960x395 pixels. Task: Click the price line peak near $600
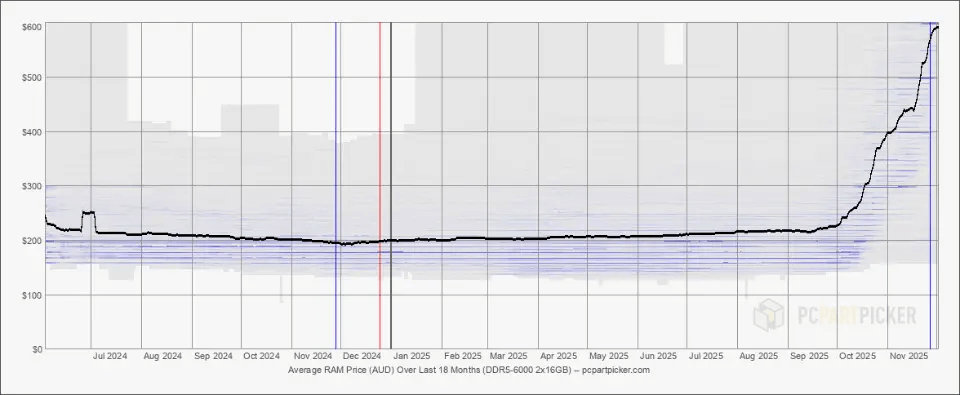937,27
